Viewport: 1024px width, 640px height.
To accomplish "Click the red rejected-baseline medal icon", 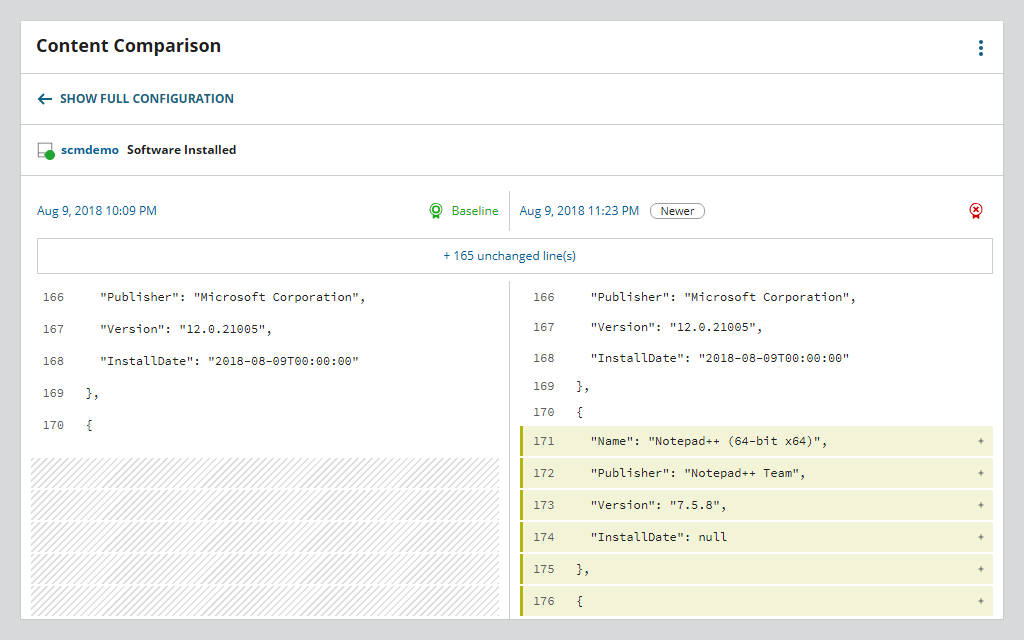I will point(977,211).
